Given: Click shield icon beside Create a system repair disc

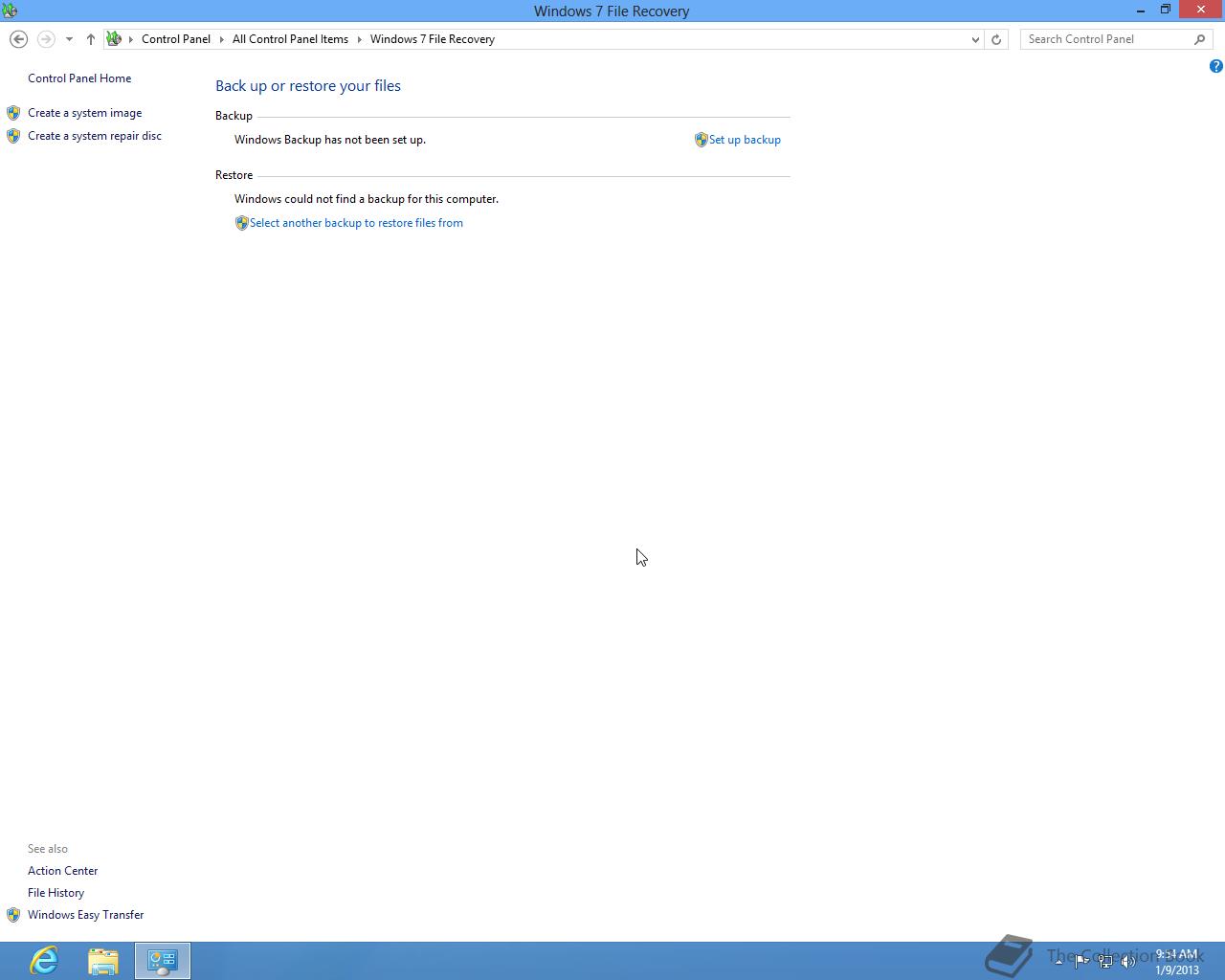Looking at the screenshot, I should pos(13,136).
